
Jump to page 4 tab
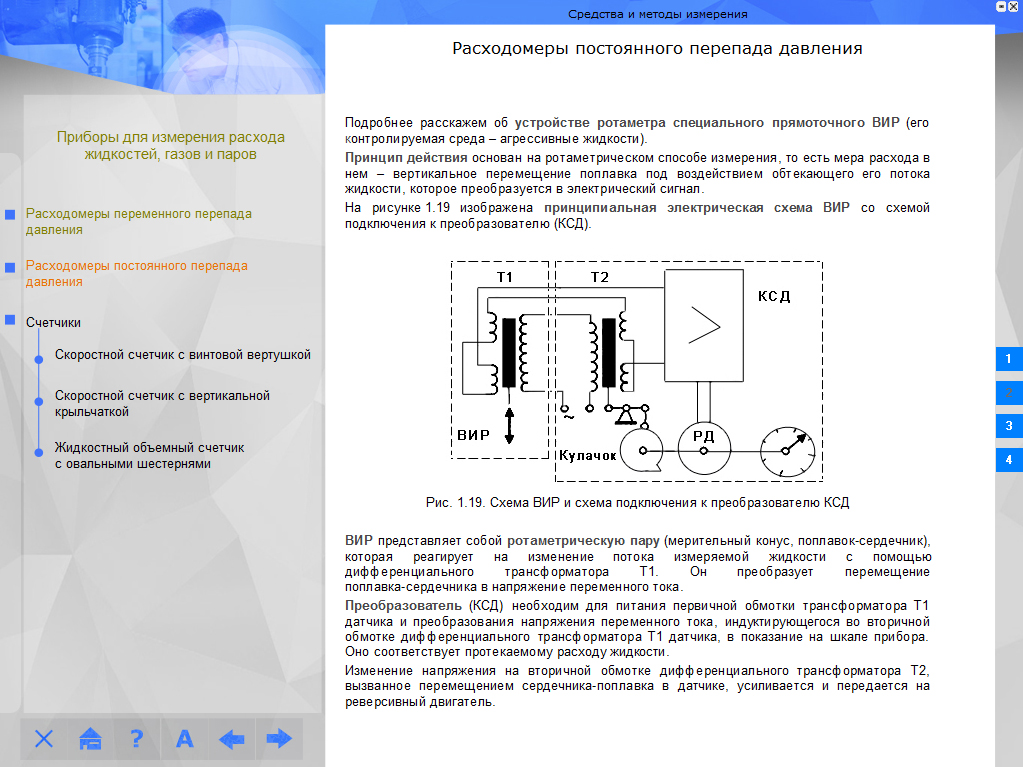(1008, 460)
